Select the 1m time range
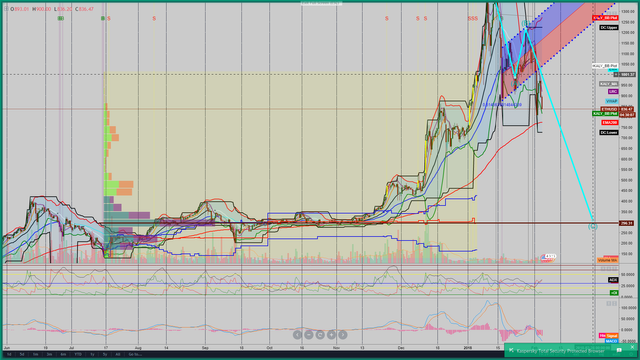Screen dimensions: 640x360 [36, 354]
